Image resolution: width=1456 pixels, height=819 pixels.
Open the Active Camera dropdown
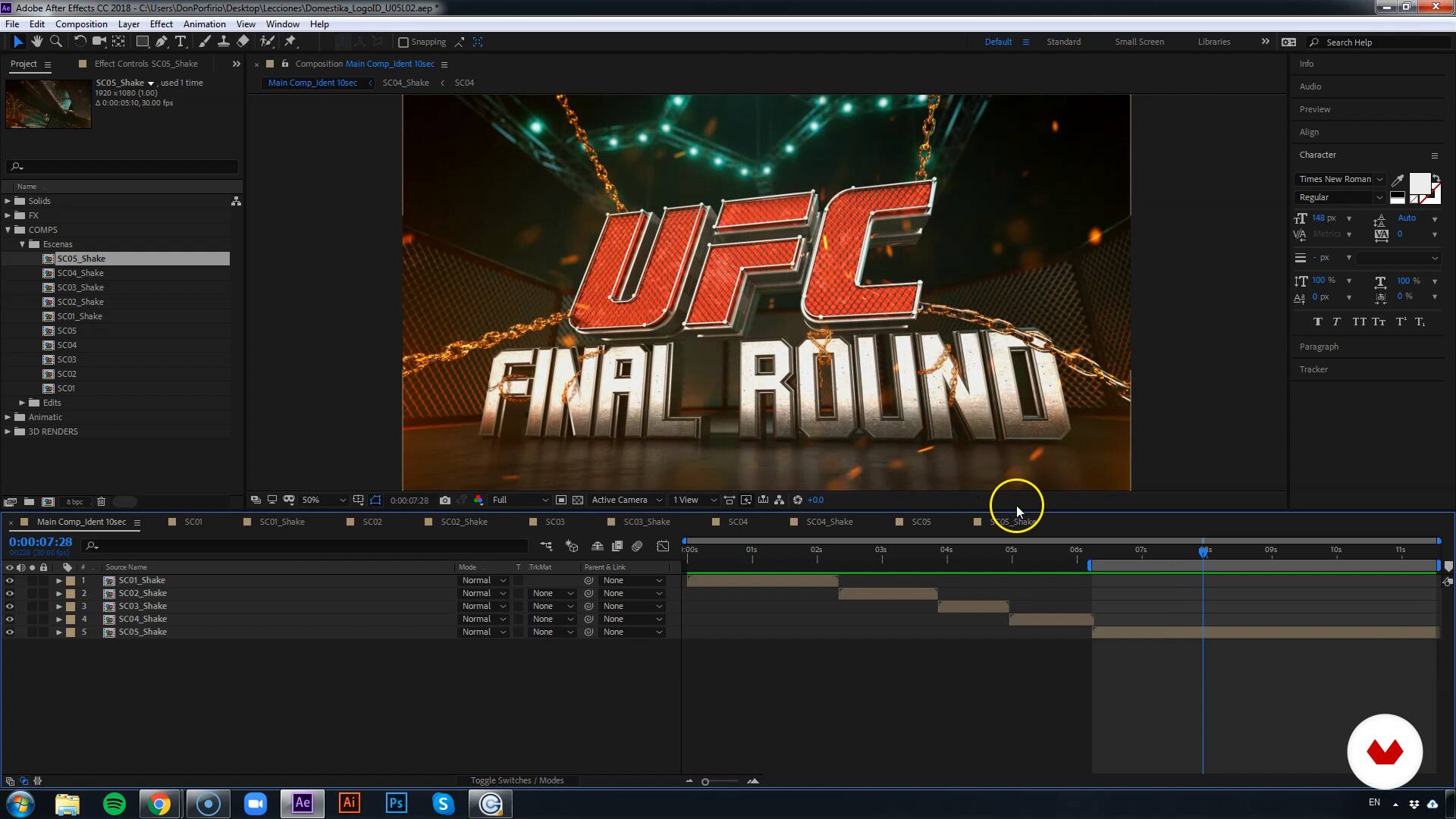627,500
